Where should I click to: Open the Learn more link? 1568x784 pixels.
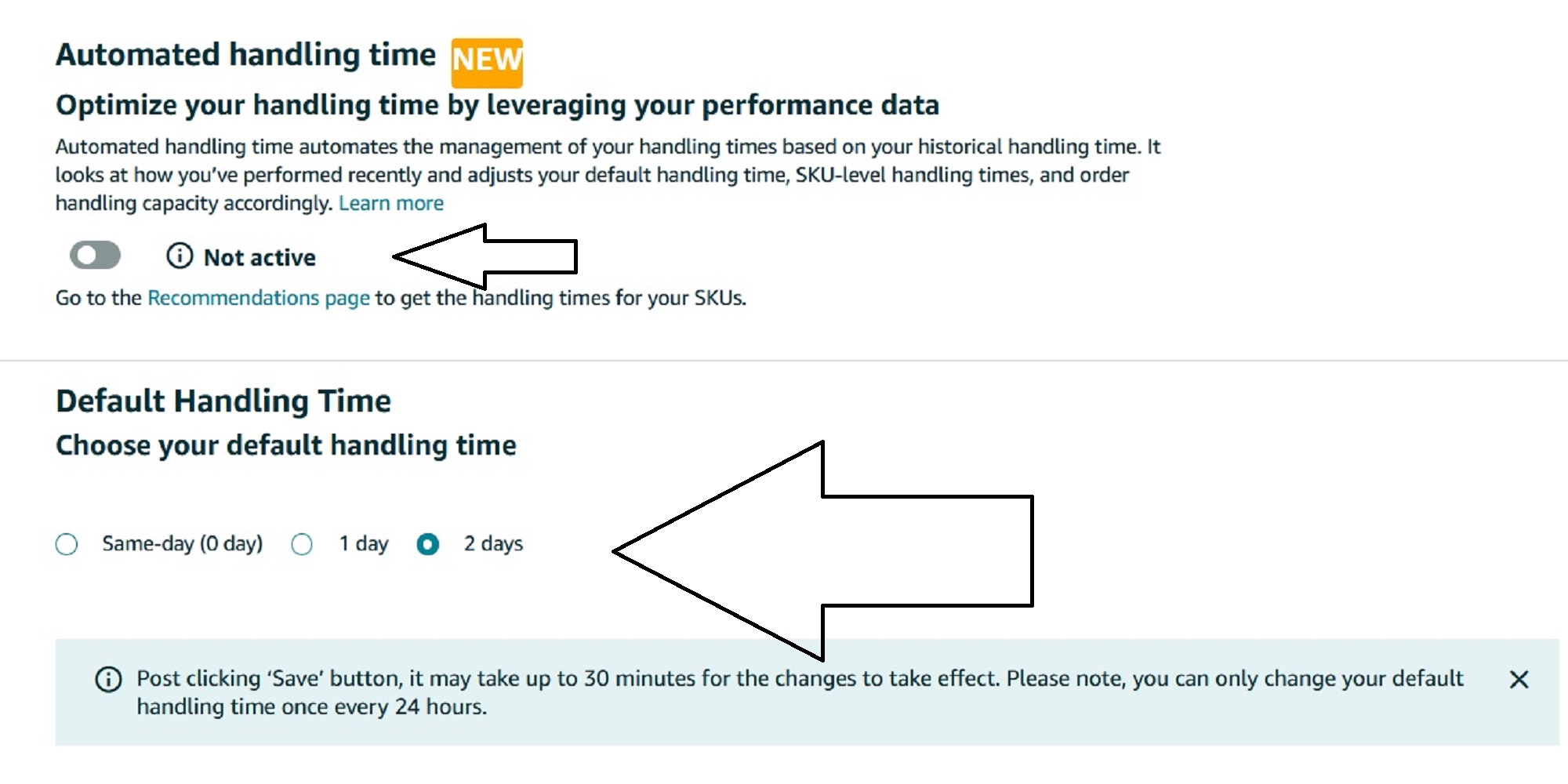pos(391,203)
